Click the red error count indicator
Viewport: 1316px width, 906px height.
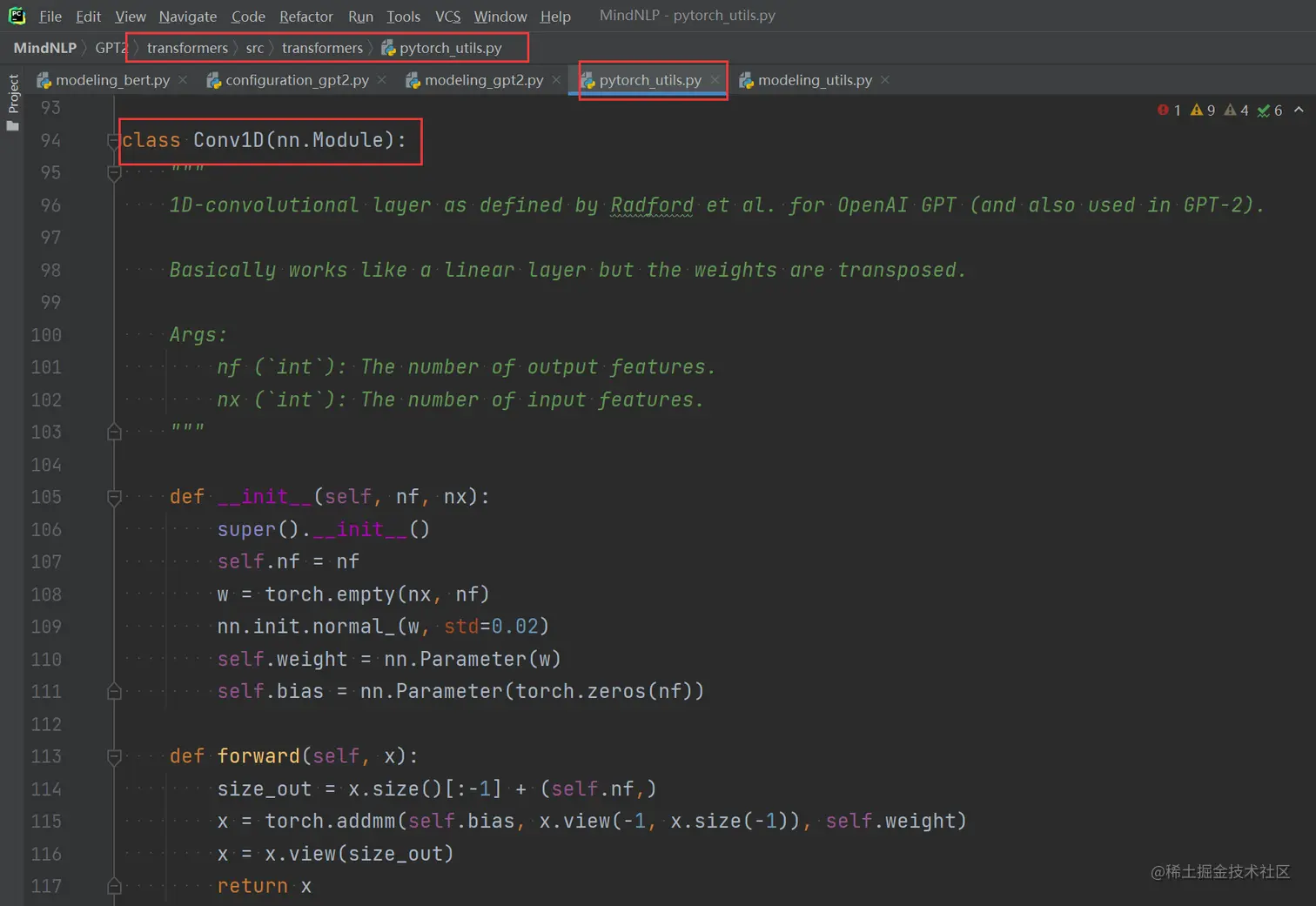1169,111
